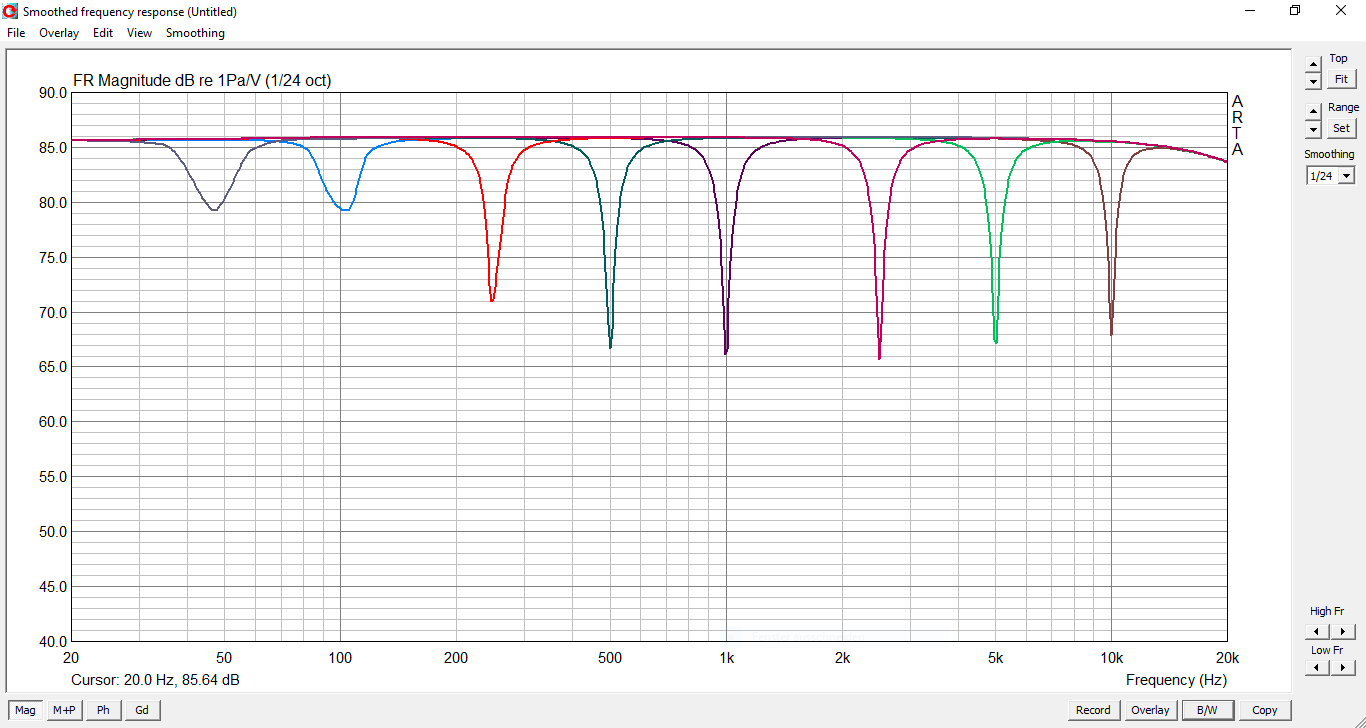1366x728 pixels.
Task: Toggle the B/W color mode button
Action: (1208, 710)
